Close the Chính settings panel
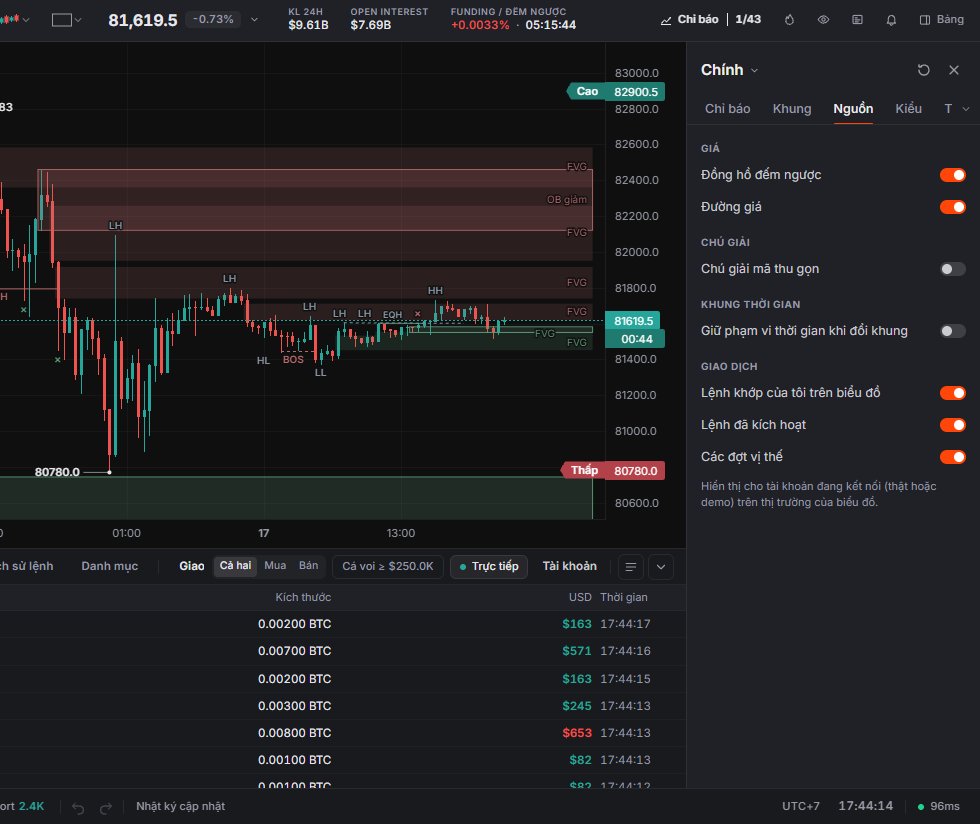980x824 pixels. pos(954,70)
